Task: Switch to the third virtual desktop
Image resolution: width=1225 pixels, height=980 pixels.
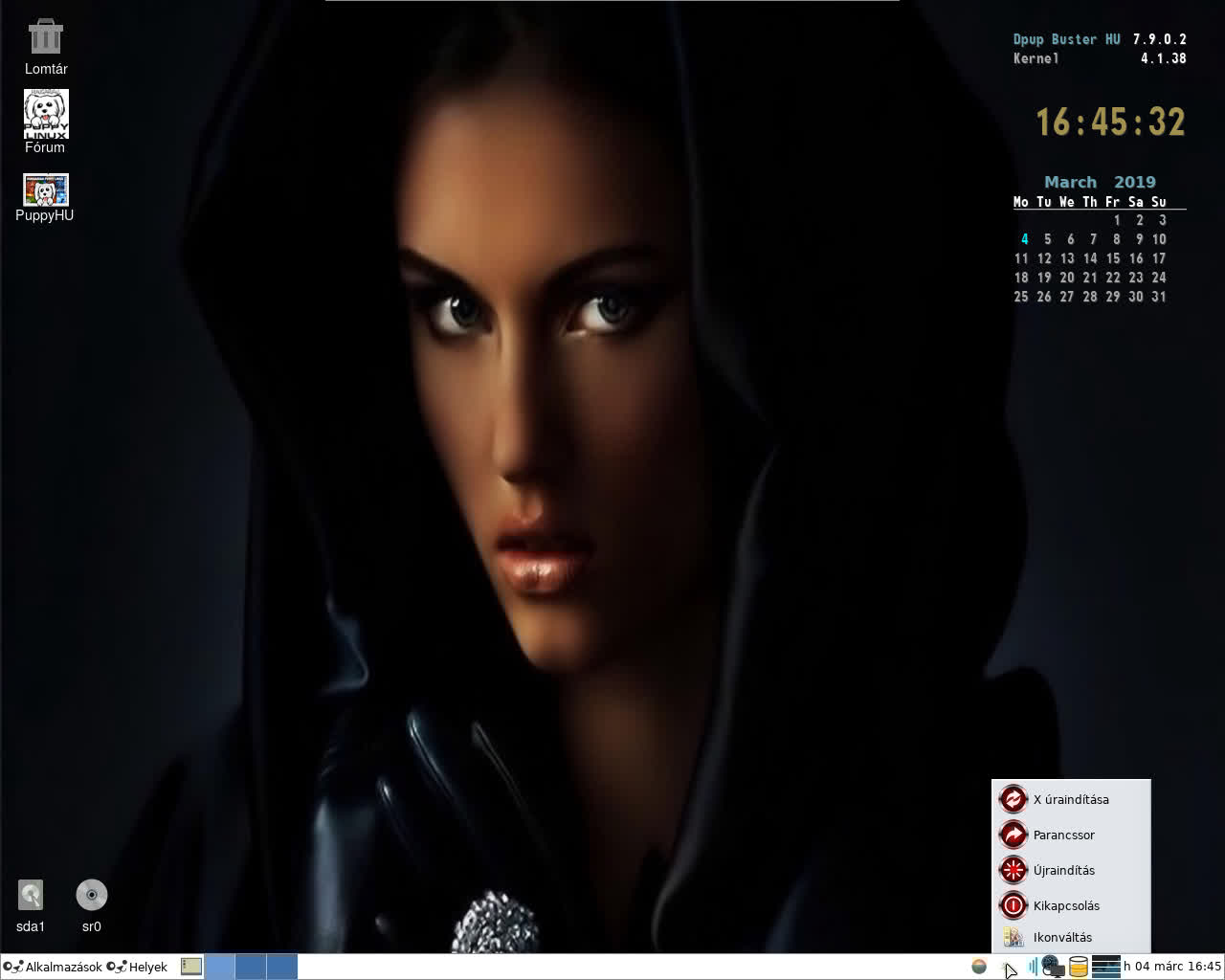Action: pos(281,967)
